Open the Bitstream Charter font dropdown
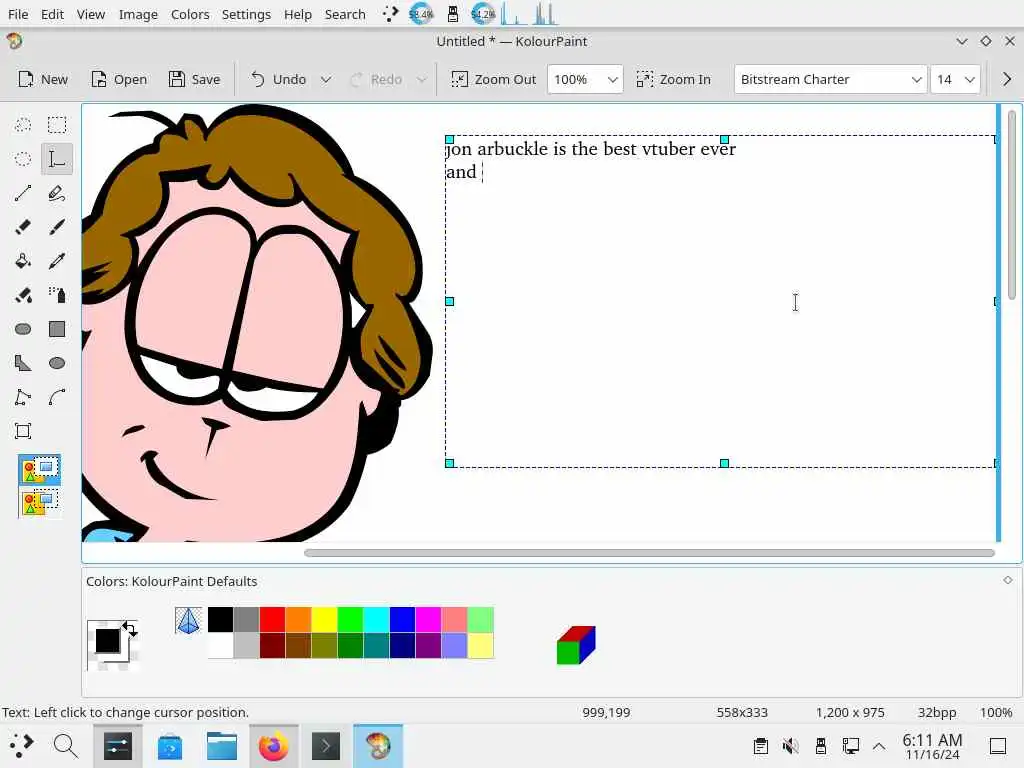Screen dimensions: 1024x768 831,79
